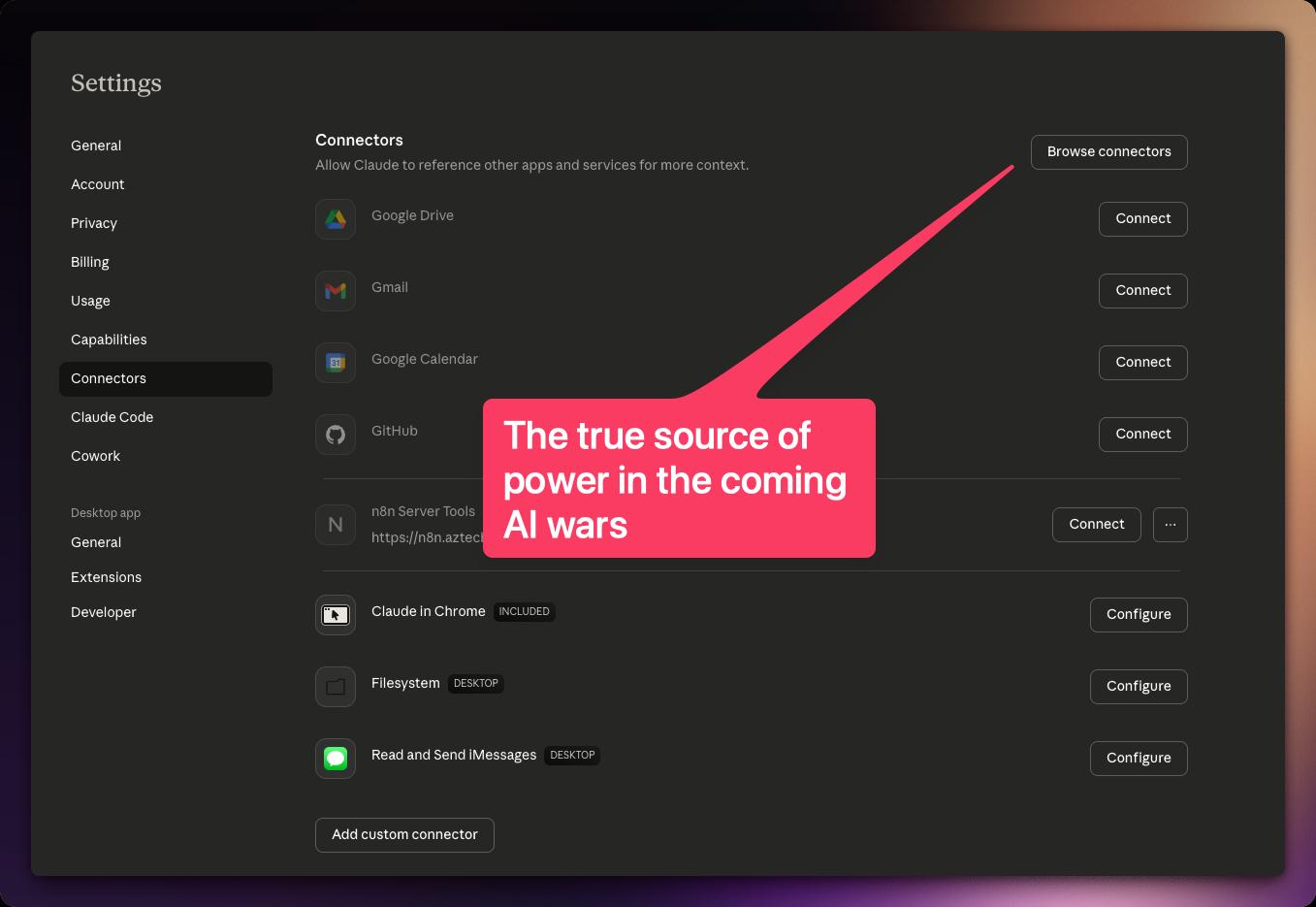The image size is (1316, 907).
Task: Click the Google Drive connector icon
Action: click(x=336, y=219)
